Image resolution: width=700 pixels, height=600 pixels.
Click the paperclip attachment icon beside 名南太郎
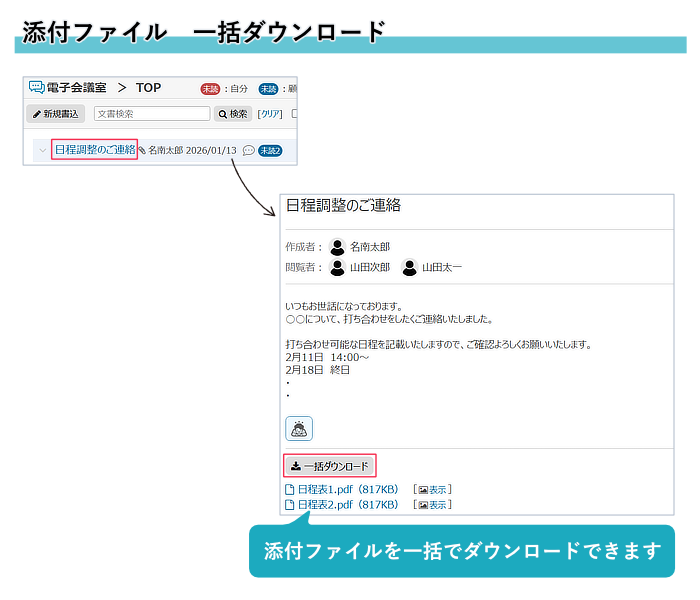(142, 151)
